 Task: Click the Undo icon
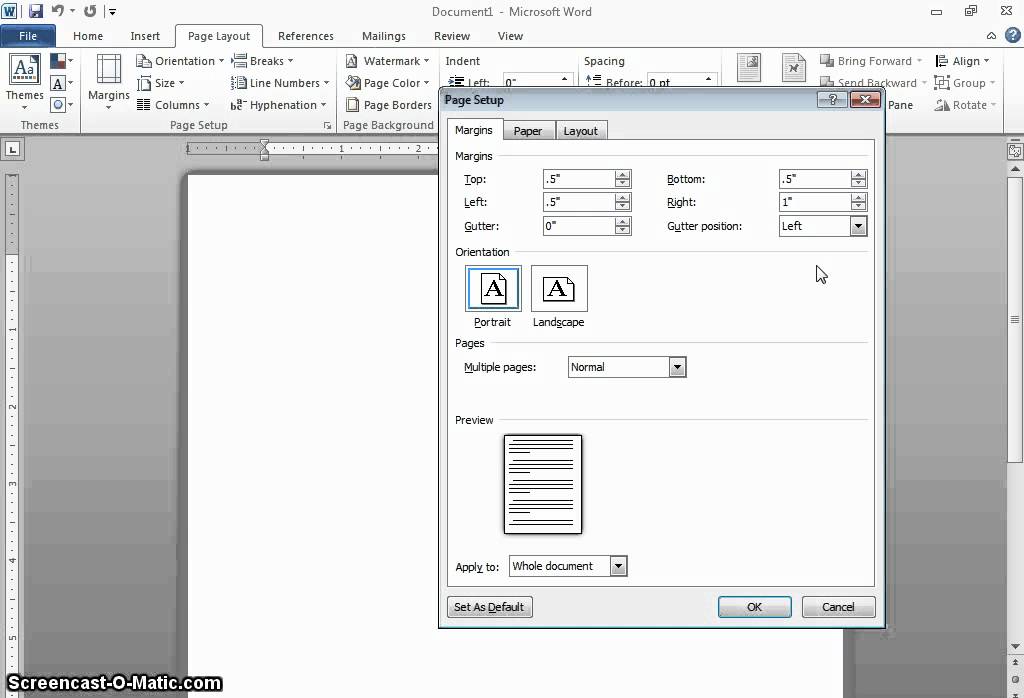(57, 11)
